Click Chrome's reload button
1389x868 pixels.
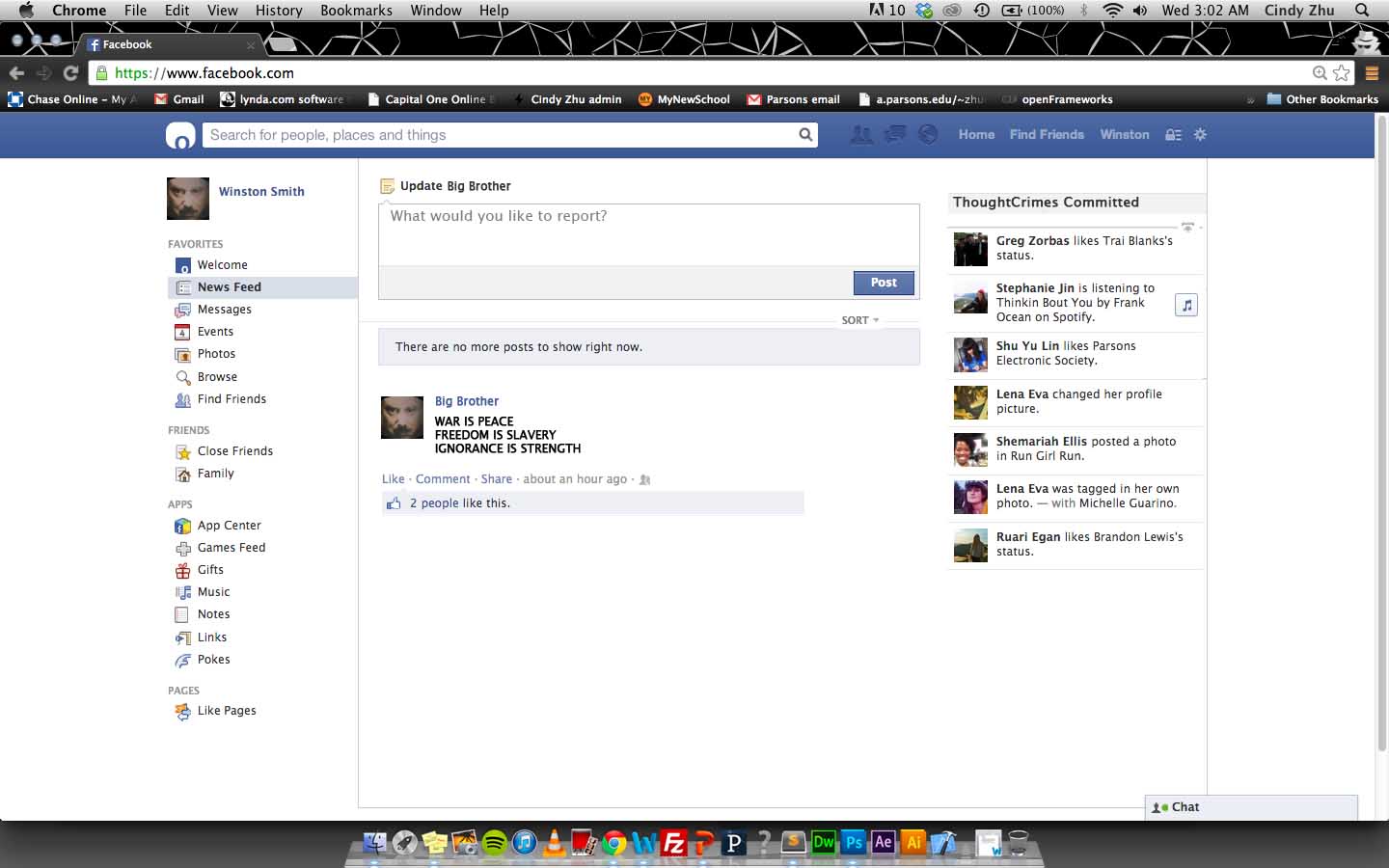70,72
